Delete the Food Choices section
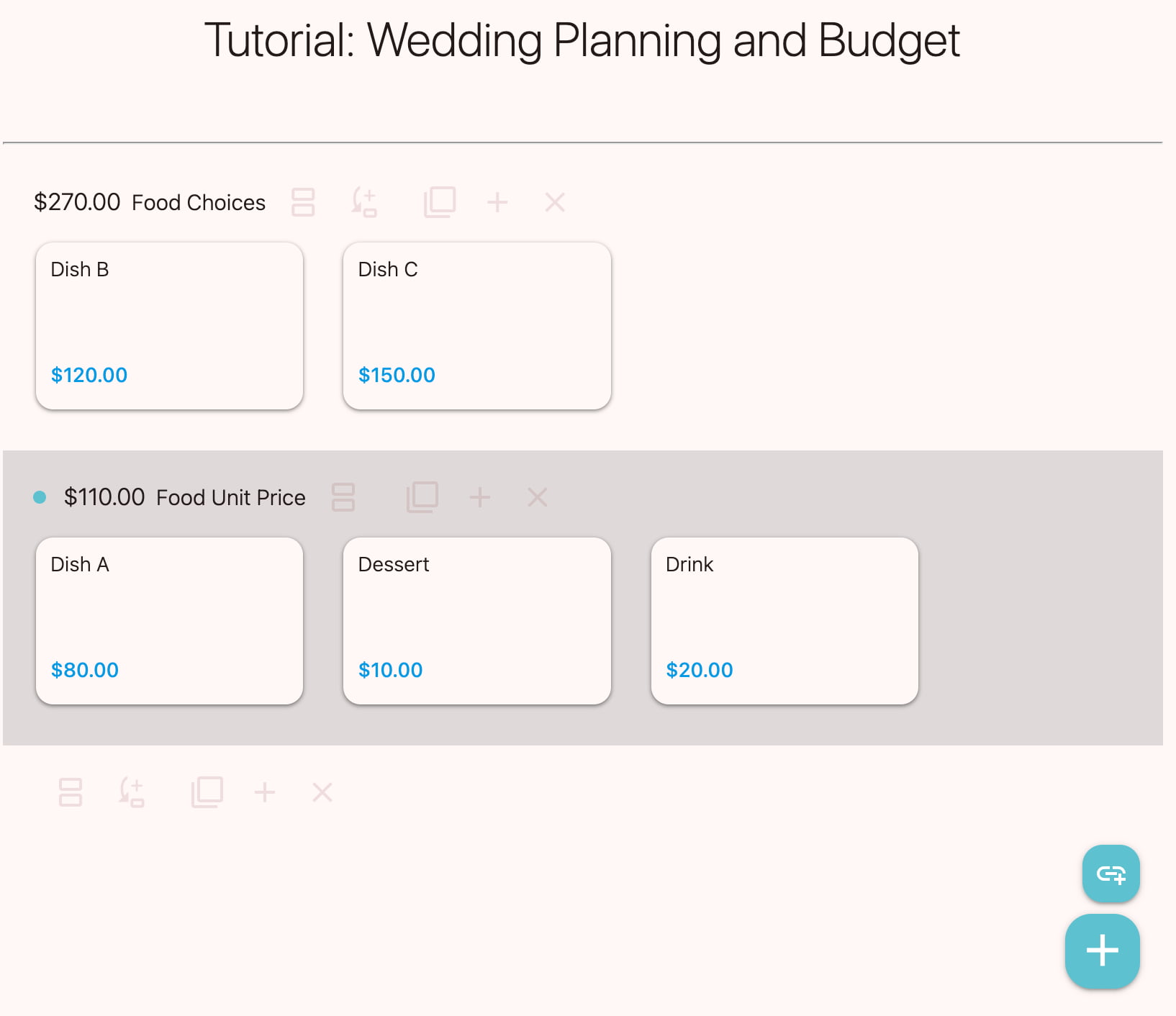 coord(555,202)
